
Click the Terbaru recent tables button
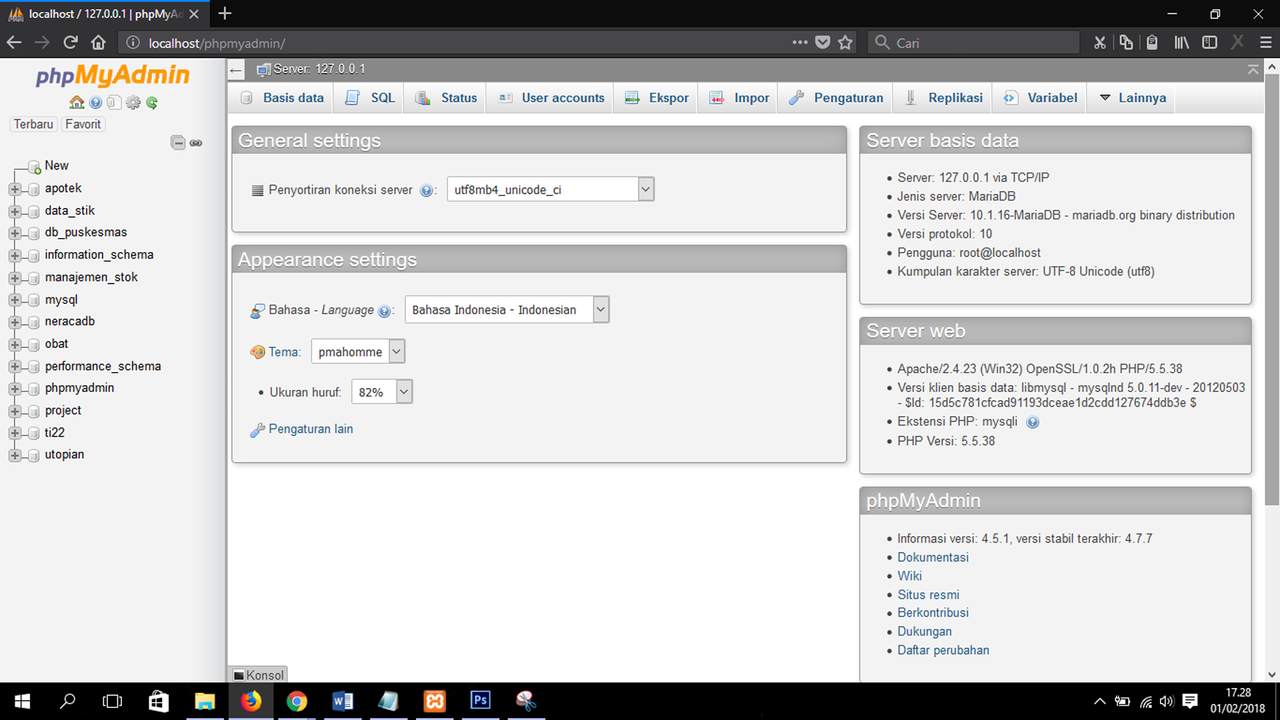(34, 125)
